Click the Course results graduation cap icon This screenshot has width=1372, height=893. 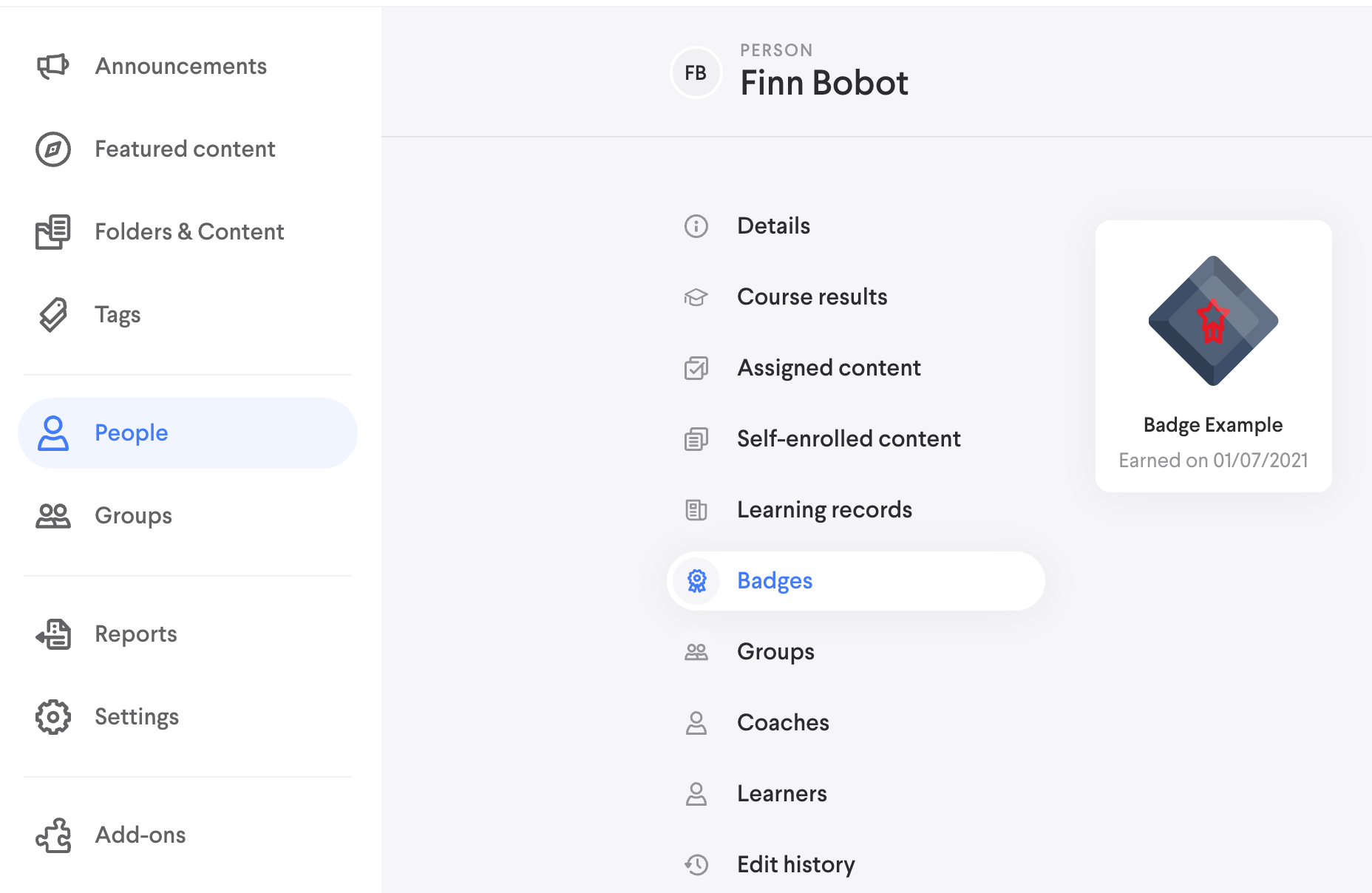click(696, 297)
